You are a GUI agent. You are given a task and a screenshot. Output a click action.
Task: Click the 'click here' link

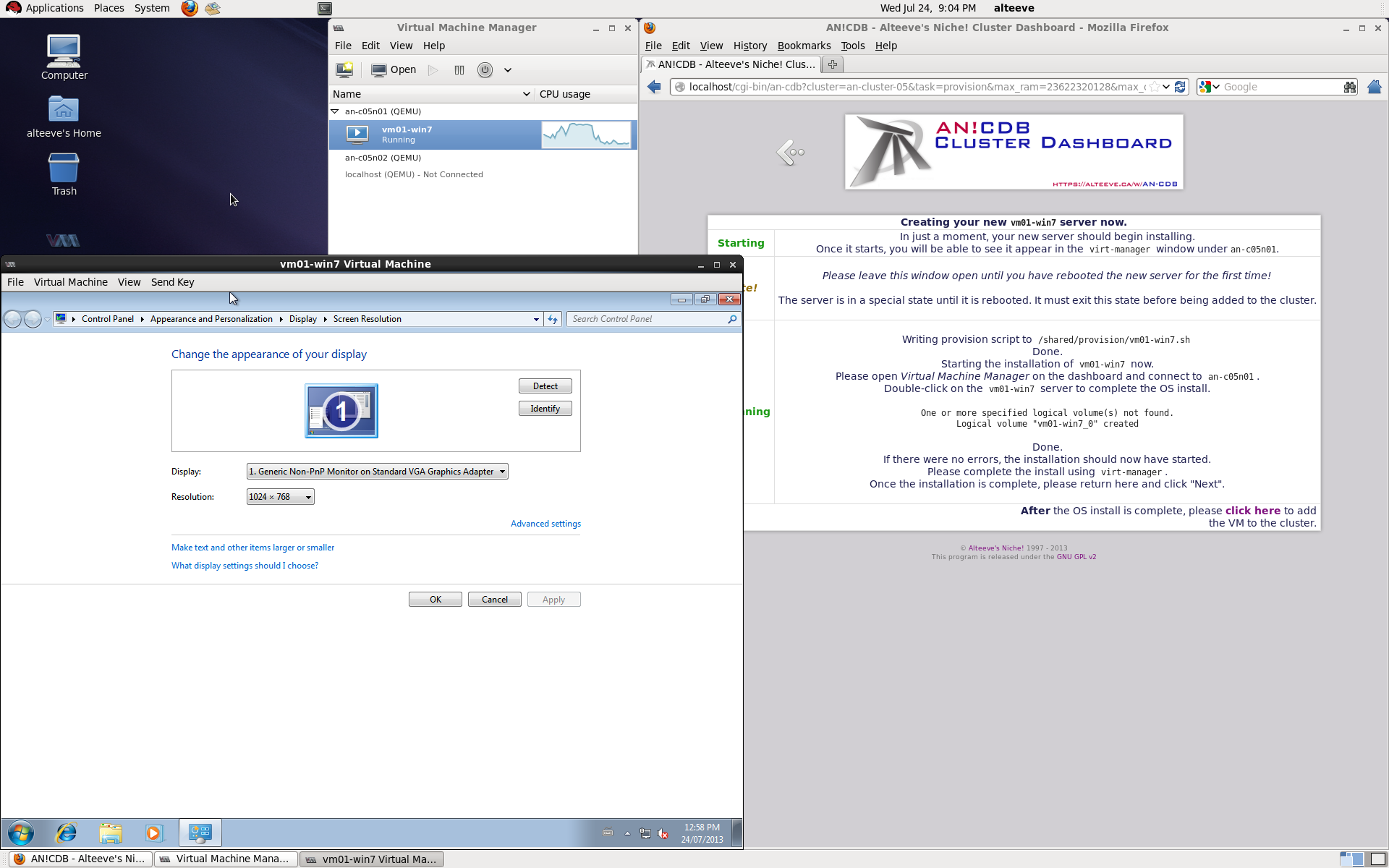coord(1252,511)
